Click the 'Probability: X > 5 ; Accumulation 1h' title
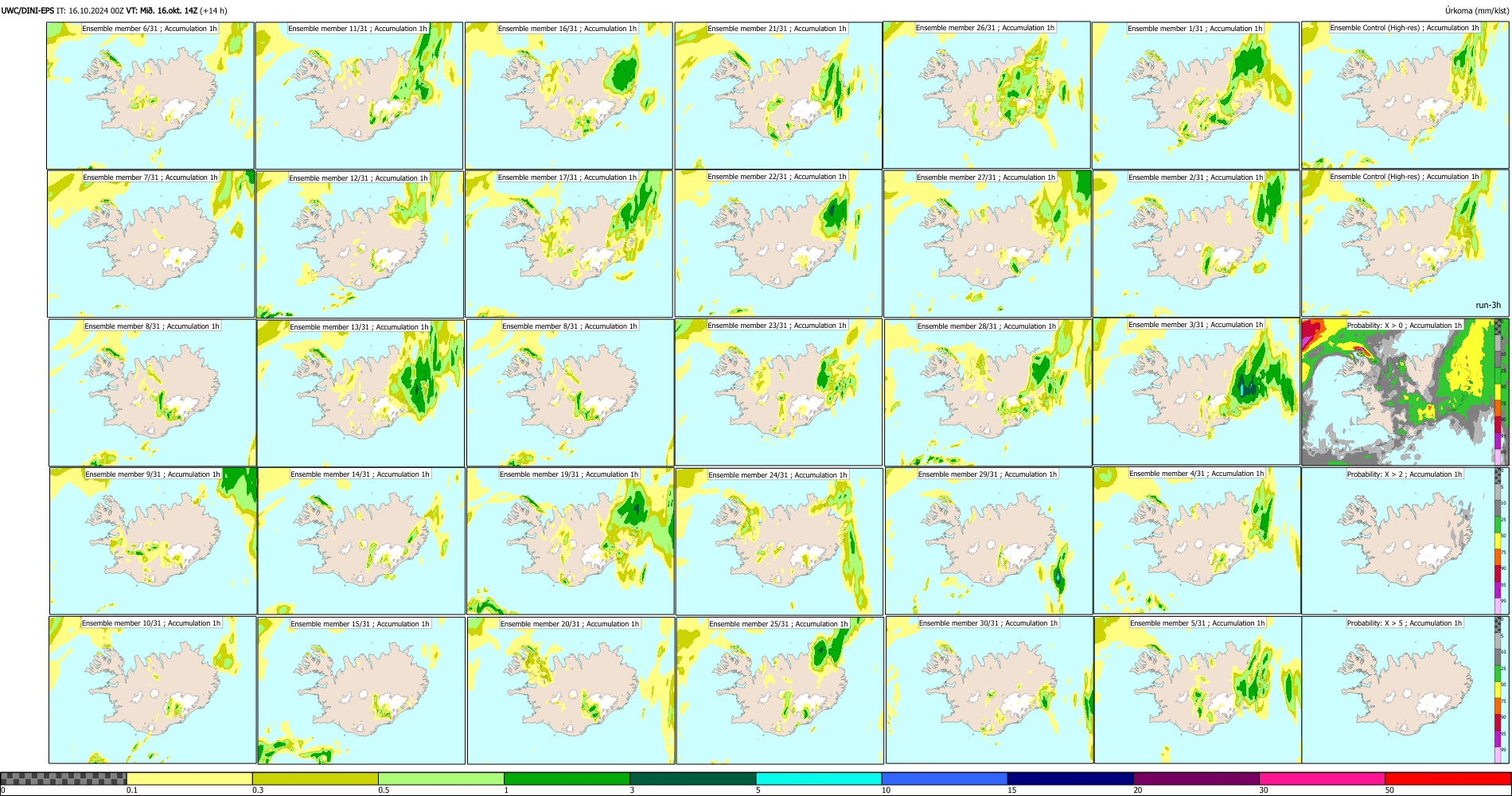1512x796 pixels. 1404,623
